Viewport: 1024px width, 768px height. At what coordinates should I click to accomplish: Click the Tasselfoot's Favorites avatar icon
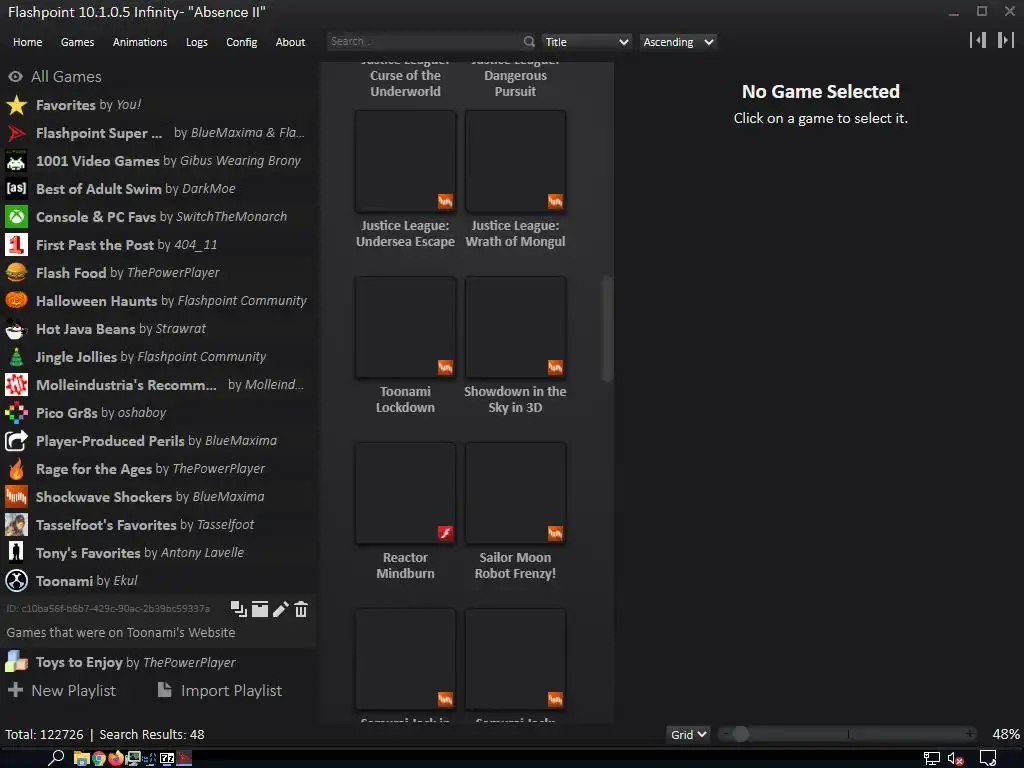point(16,525)
